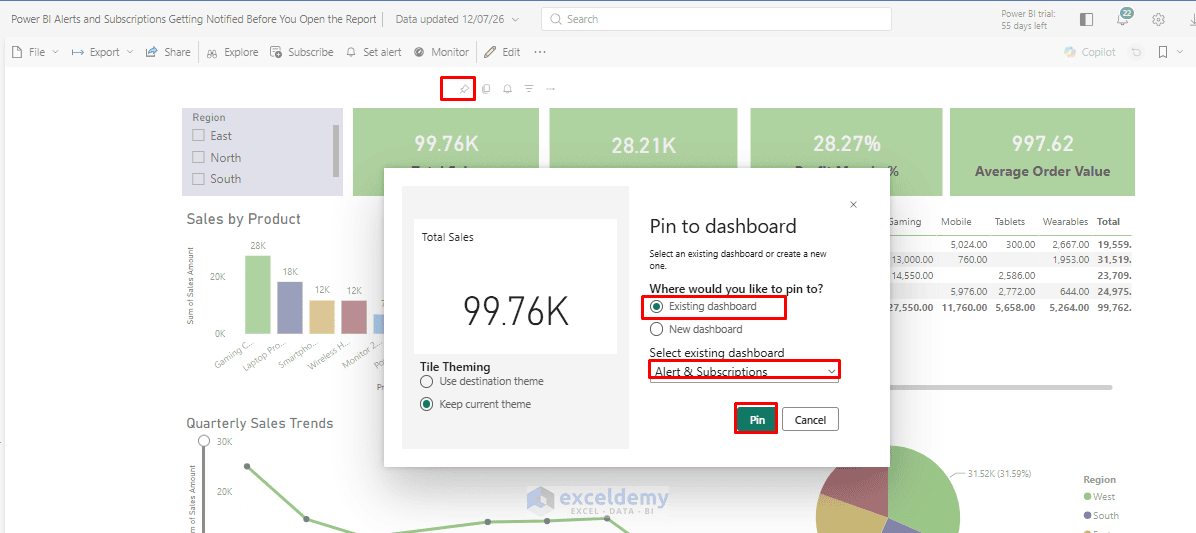The image size is (1196, 533).
Task: Click the bookmark icon in toolbar
Action: tap(1162, 52)
